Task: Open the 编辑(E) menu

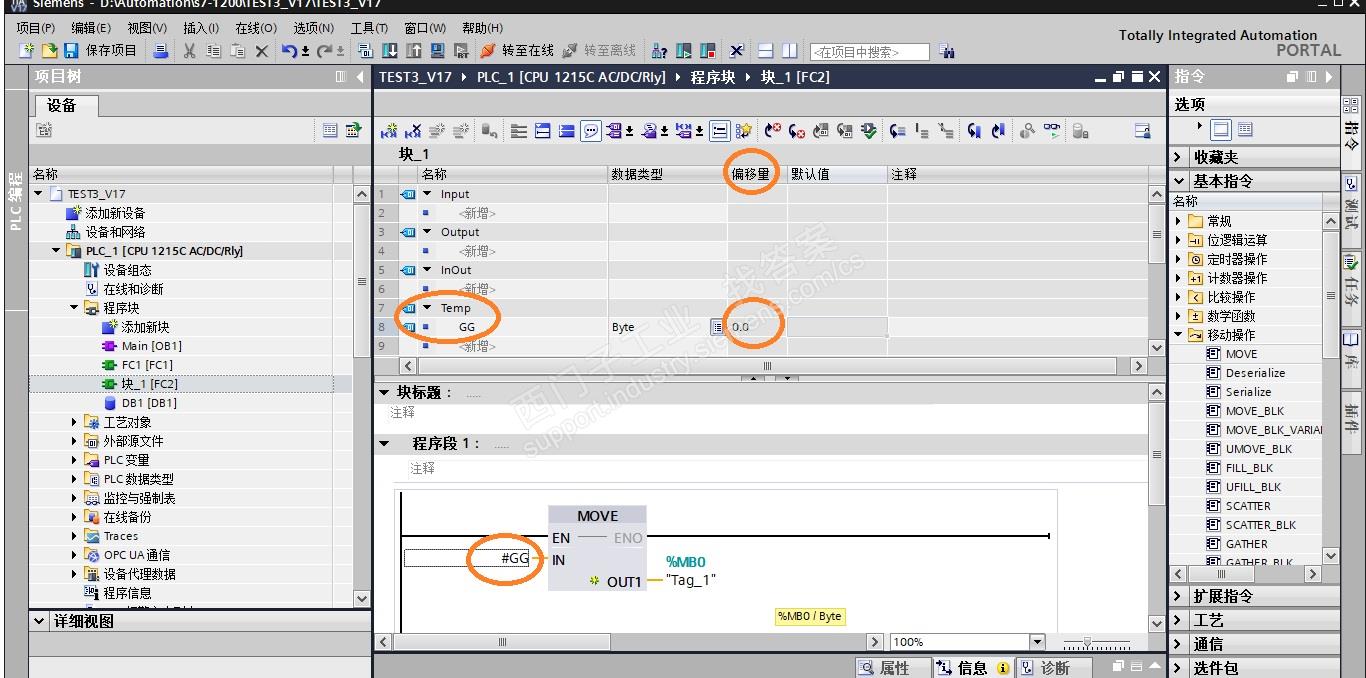Action: click(x=91, y=28)
